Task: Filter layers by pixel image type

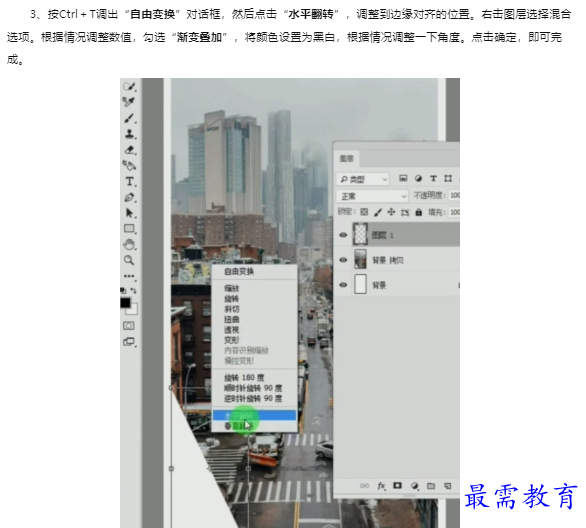Action: pyautogui.click(x=403, y=178)
